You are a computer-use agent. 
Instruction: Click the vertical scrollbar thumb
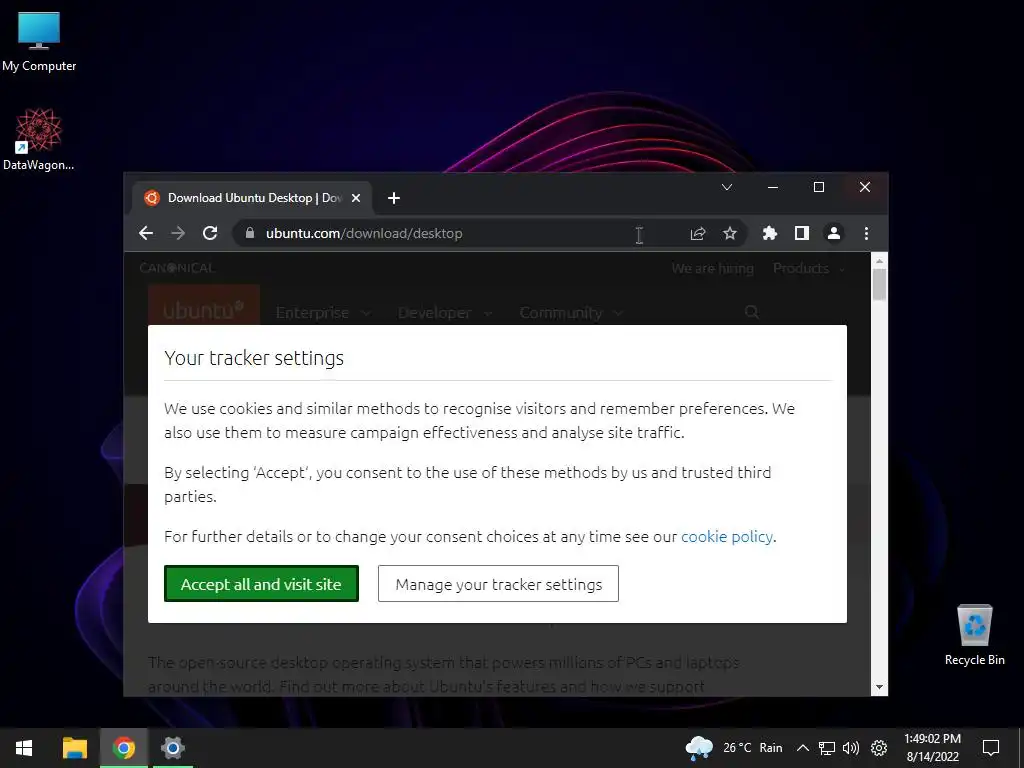tap(879, 285)
